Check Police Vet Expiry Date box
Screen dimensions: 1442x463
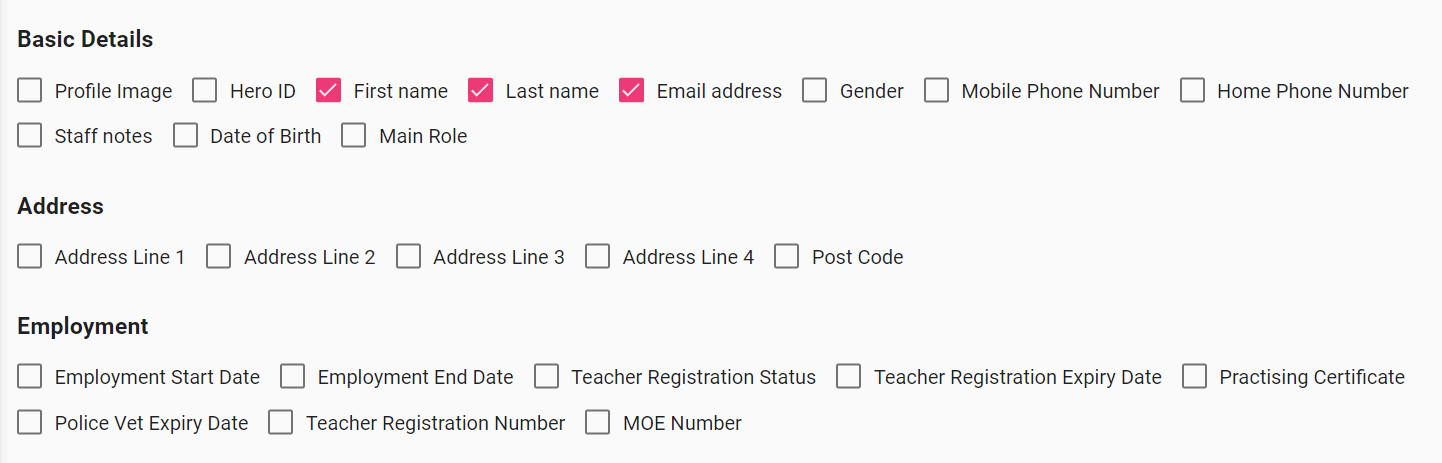pos(30,423)
